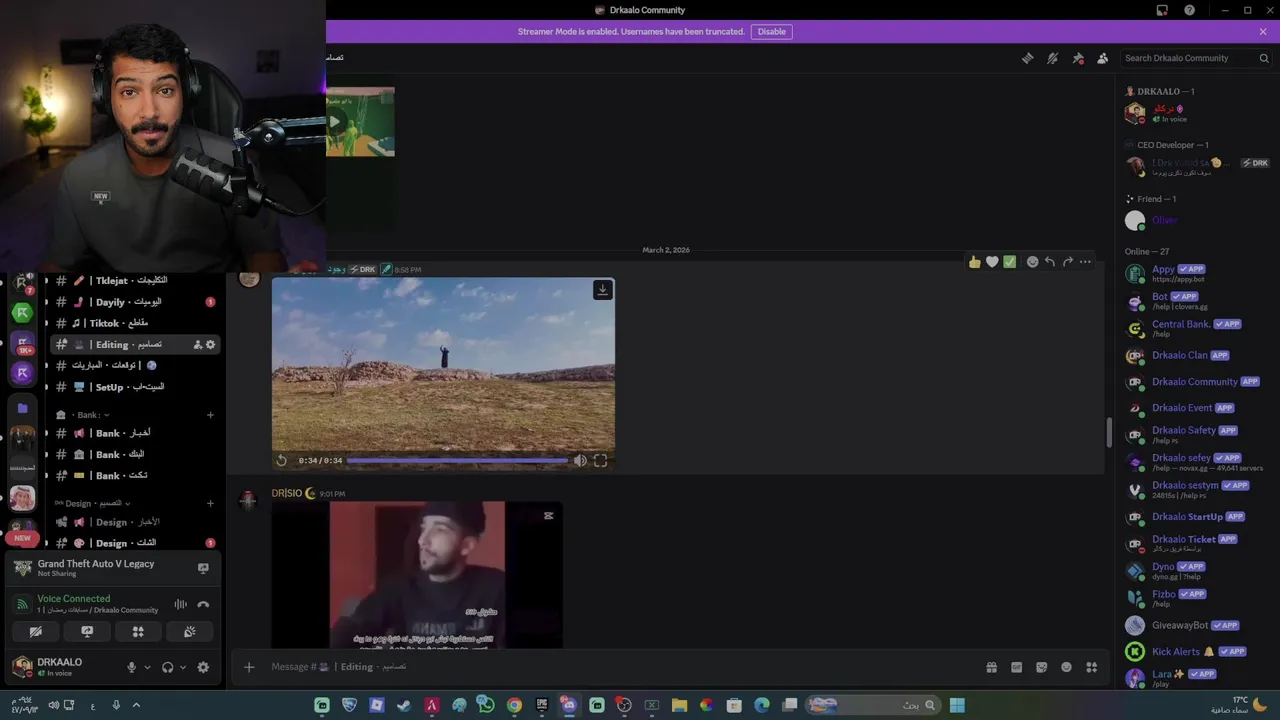
Task: Toggle channel notification settings bell
Action: (x=1052, y=58)
